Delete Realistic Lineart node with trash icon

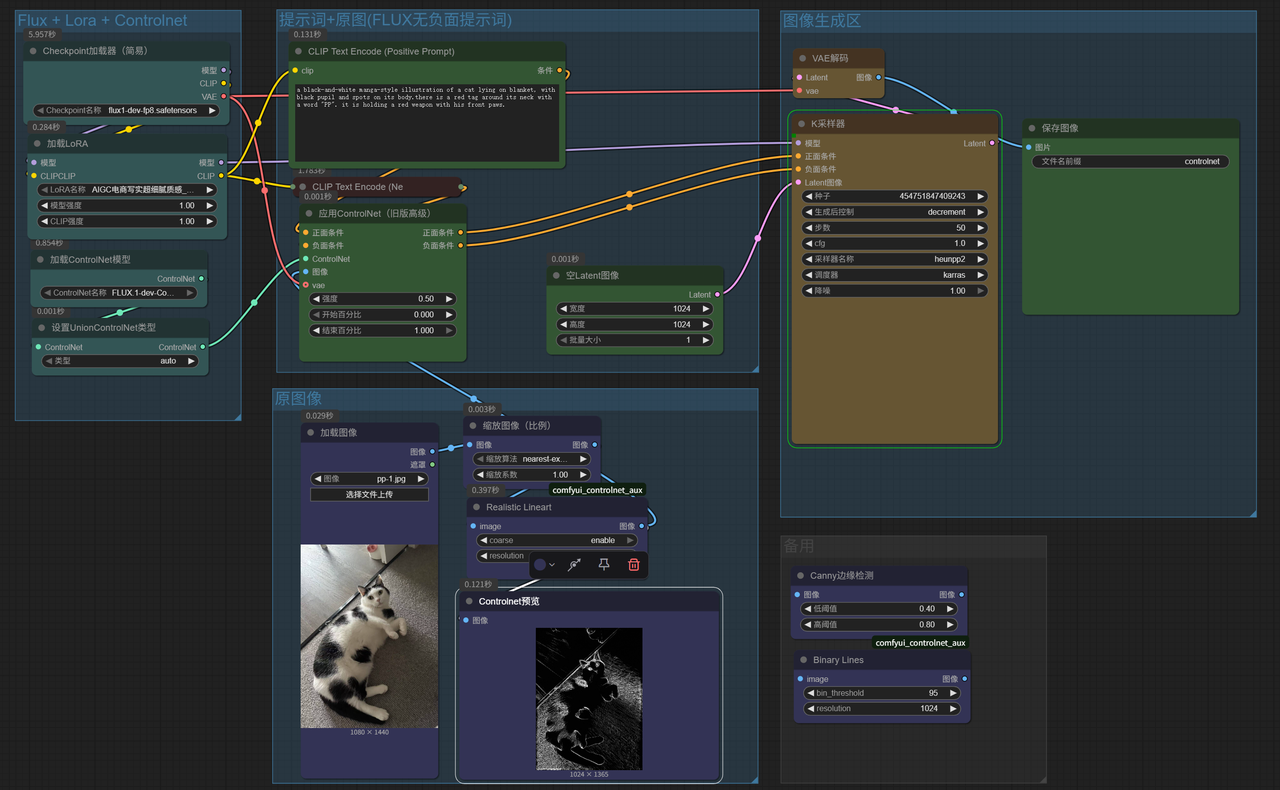633,565
